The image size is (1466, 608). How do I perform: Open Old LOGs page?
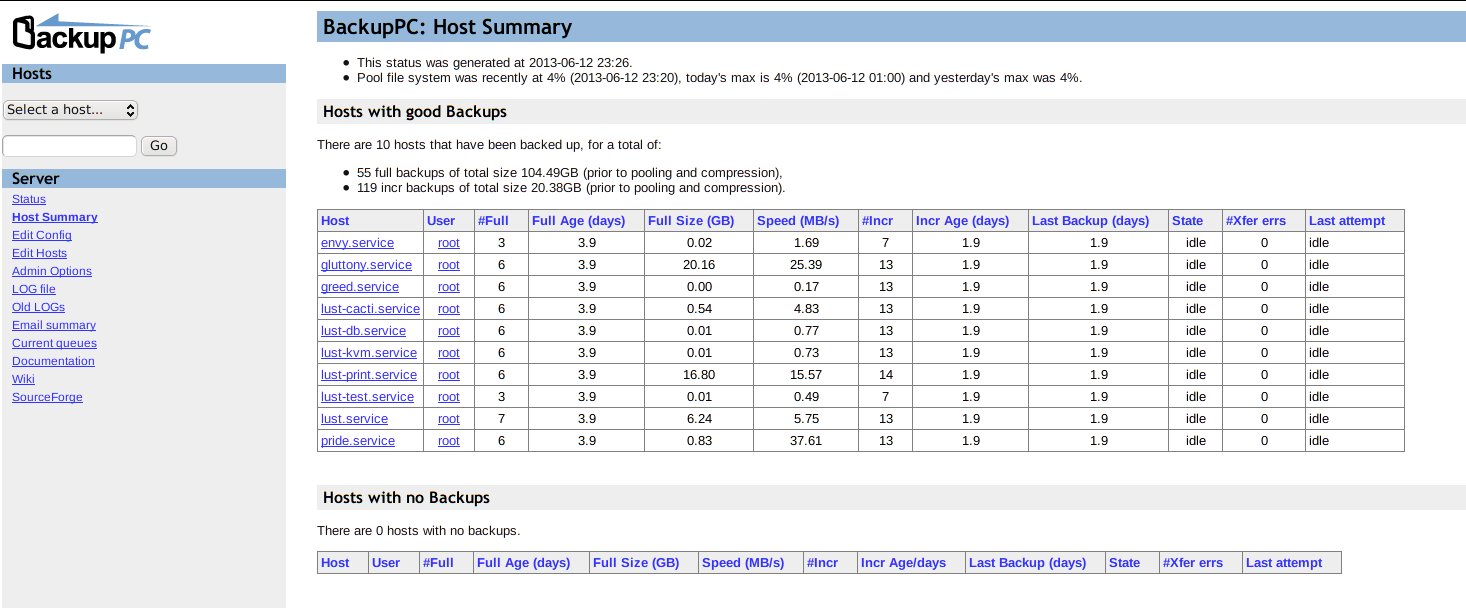[38, 307]
